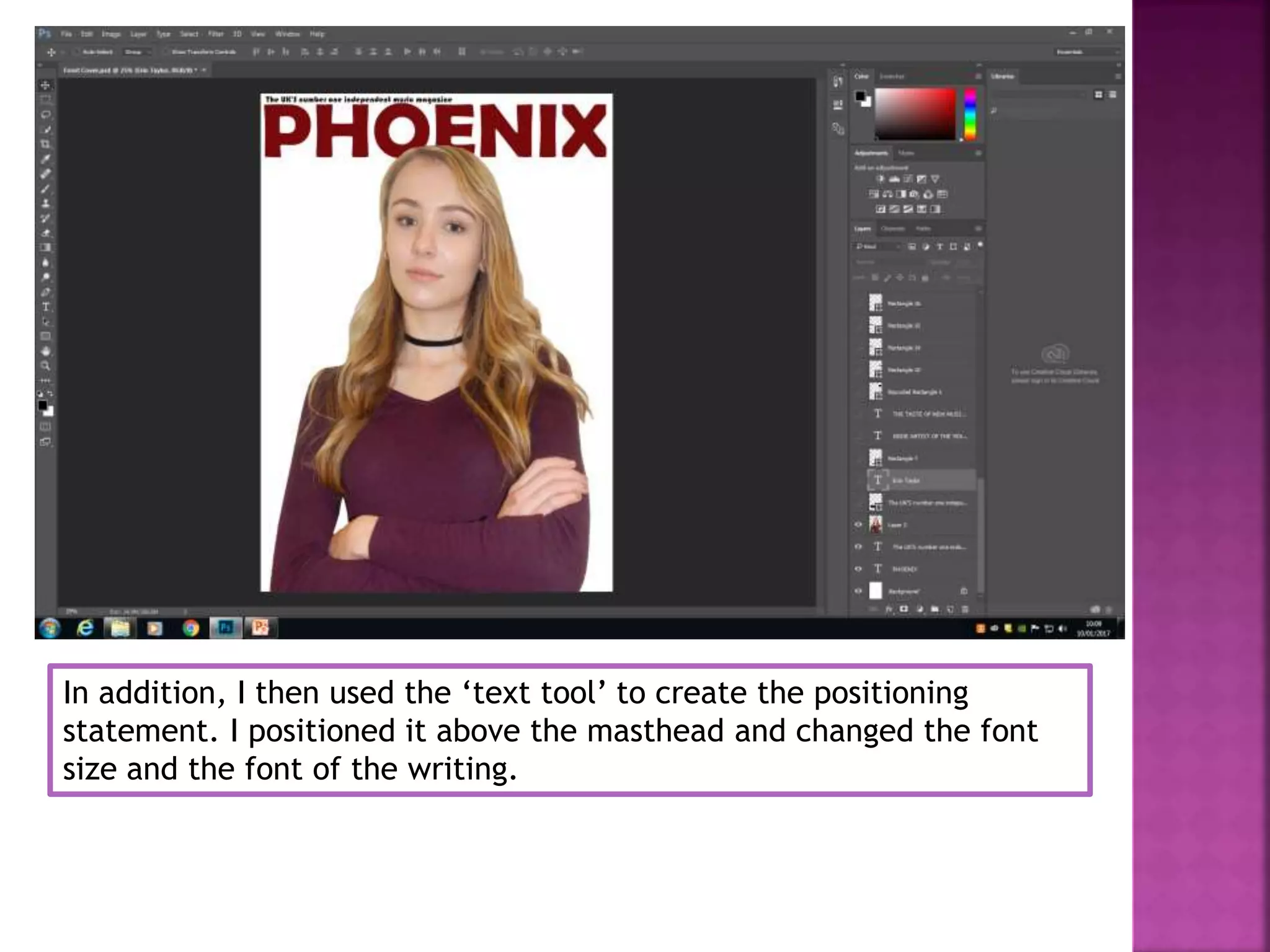Open the layer Kind filter dropdown
The height and width of the screenshot is (952, 1270).
(877, 247)
